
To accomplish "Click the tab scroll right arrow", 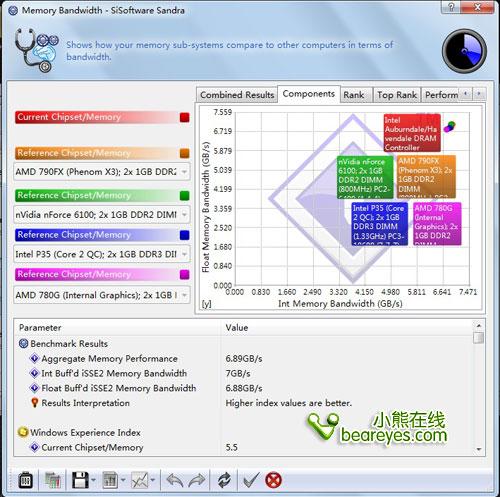I will coord(479,94).
